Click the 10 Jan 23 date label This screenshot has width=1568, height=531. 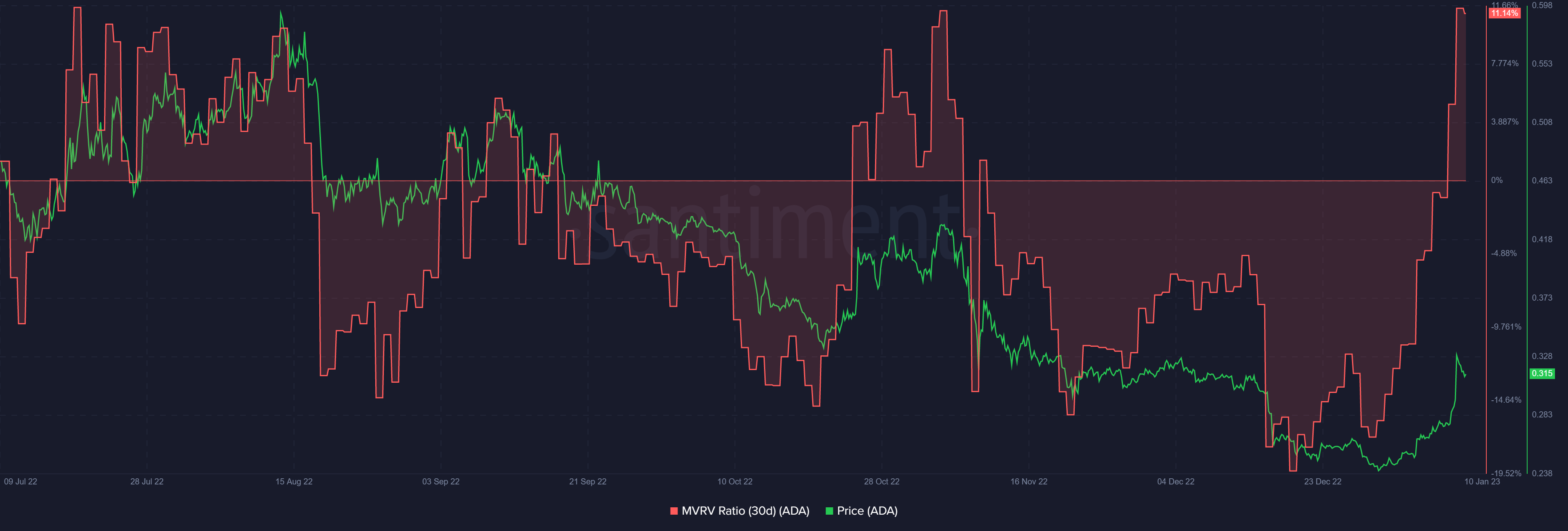(1481, 482)
